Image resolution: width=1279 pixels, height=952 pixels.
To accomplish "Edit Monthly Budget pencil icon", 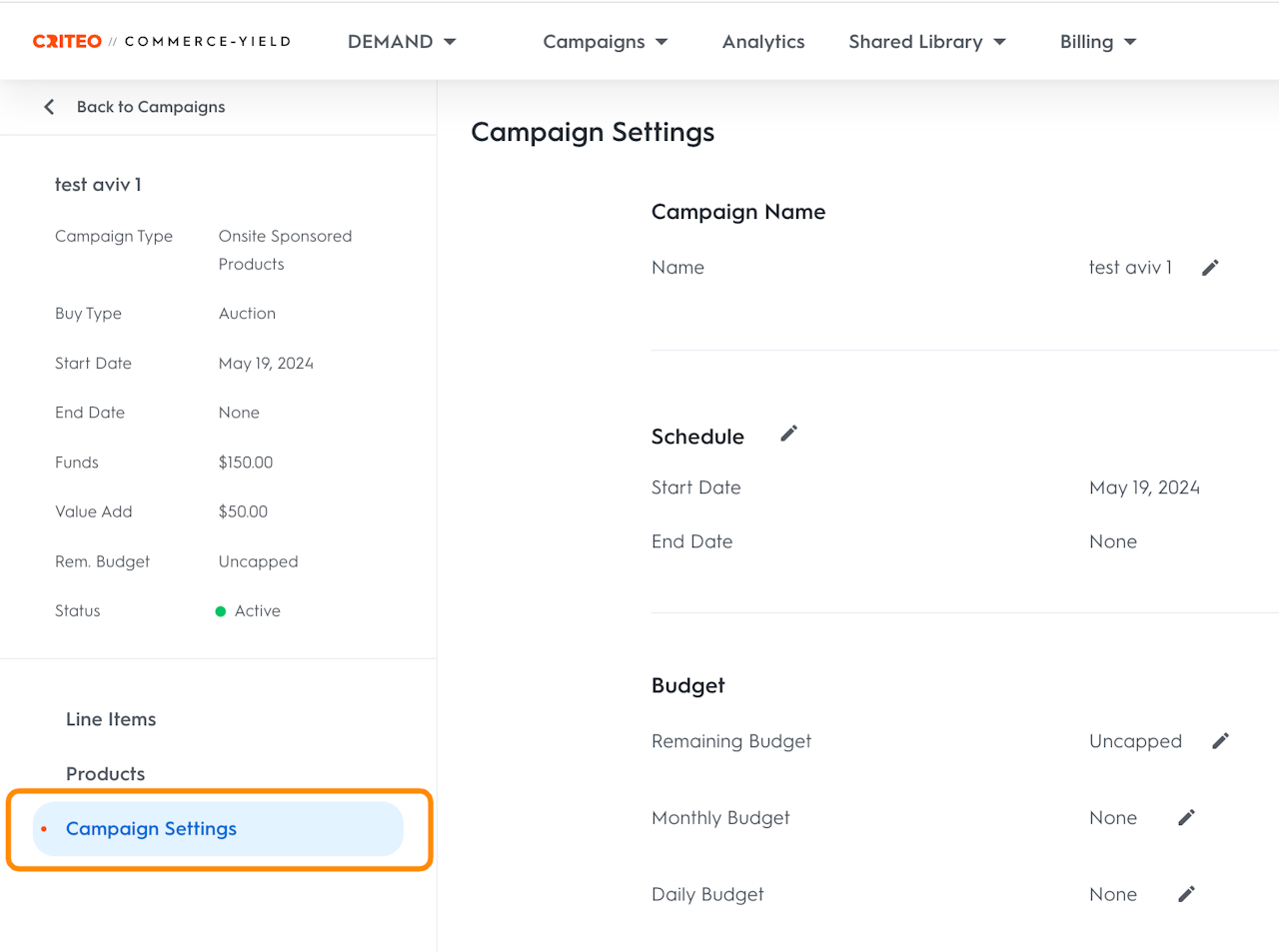I will click(1186, 818).
